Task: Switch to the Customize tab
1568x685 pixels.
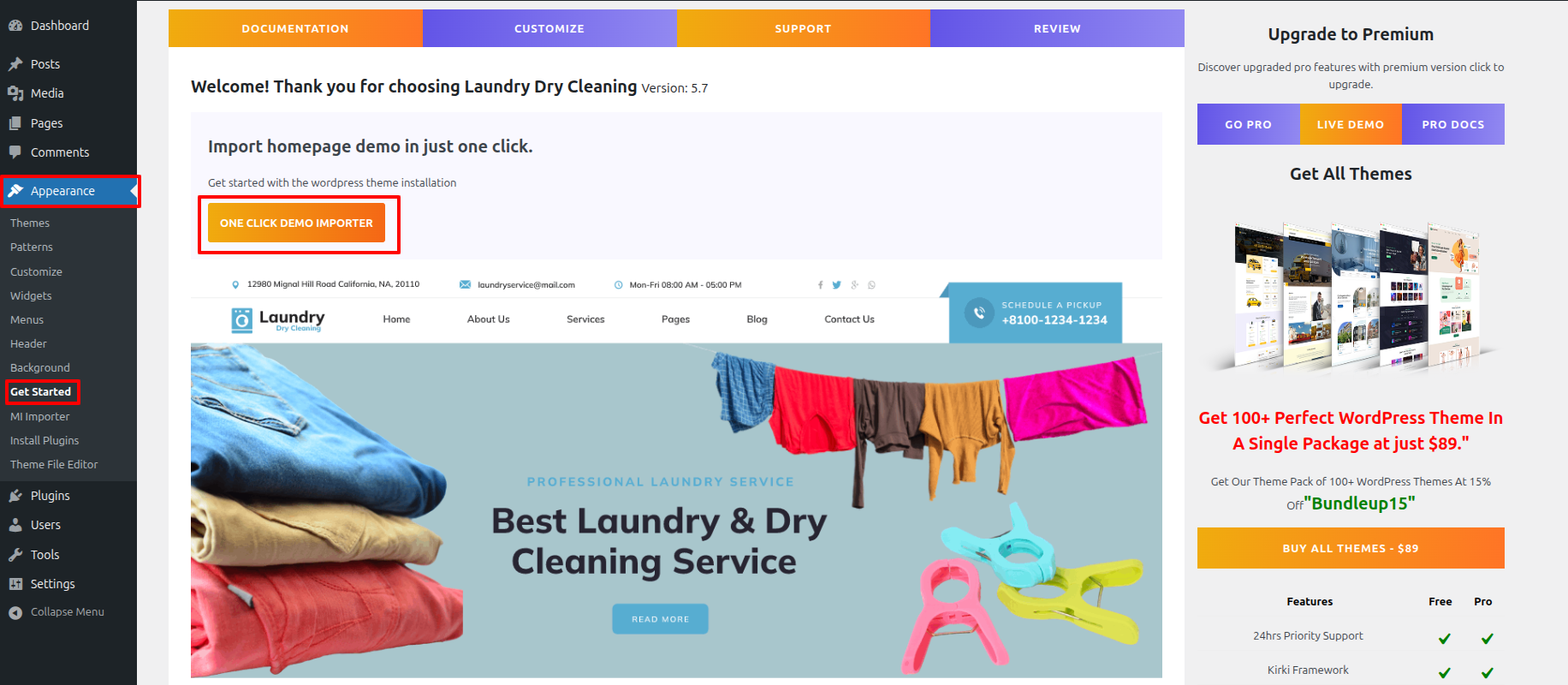Action: pos(549,28)
